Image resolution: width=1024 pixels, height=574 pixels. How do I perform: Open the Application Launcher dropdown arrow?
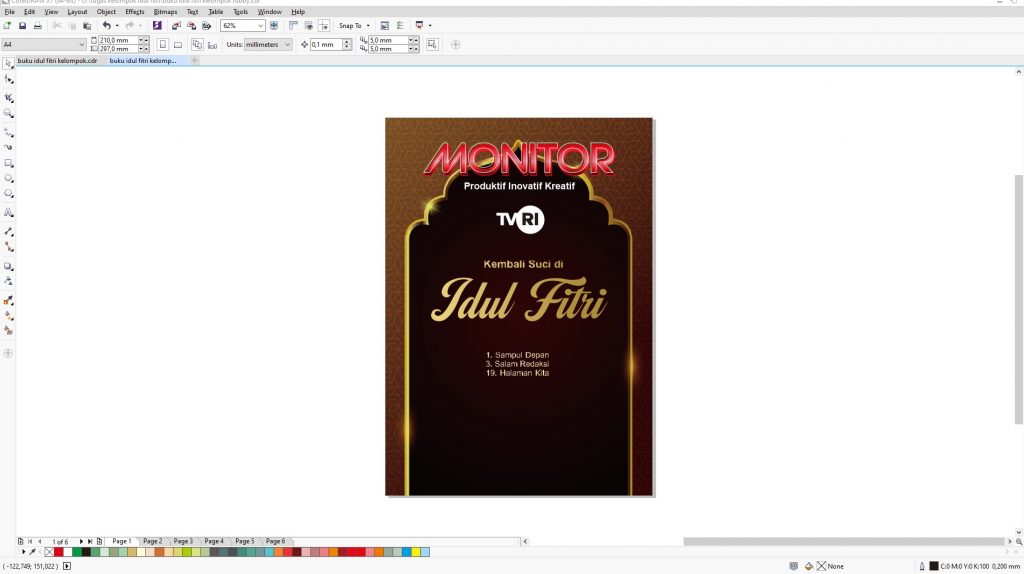click(x=430, y=25)
